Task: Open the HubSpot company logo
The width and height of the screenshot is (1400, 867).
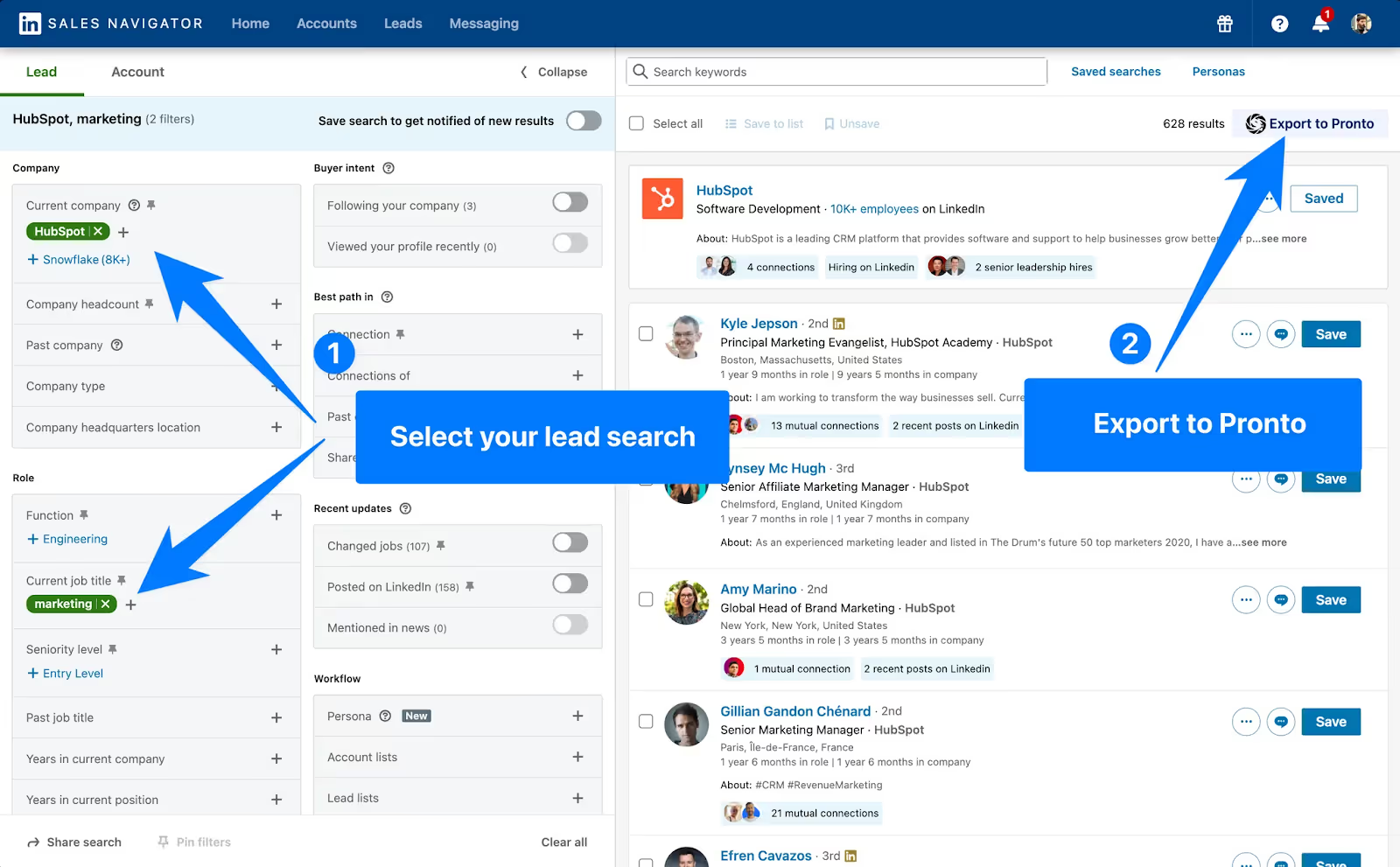Action: [662, 199]
